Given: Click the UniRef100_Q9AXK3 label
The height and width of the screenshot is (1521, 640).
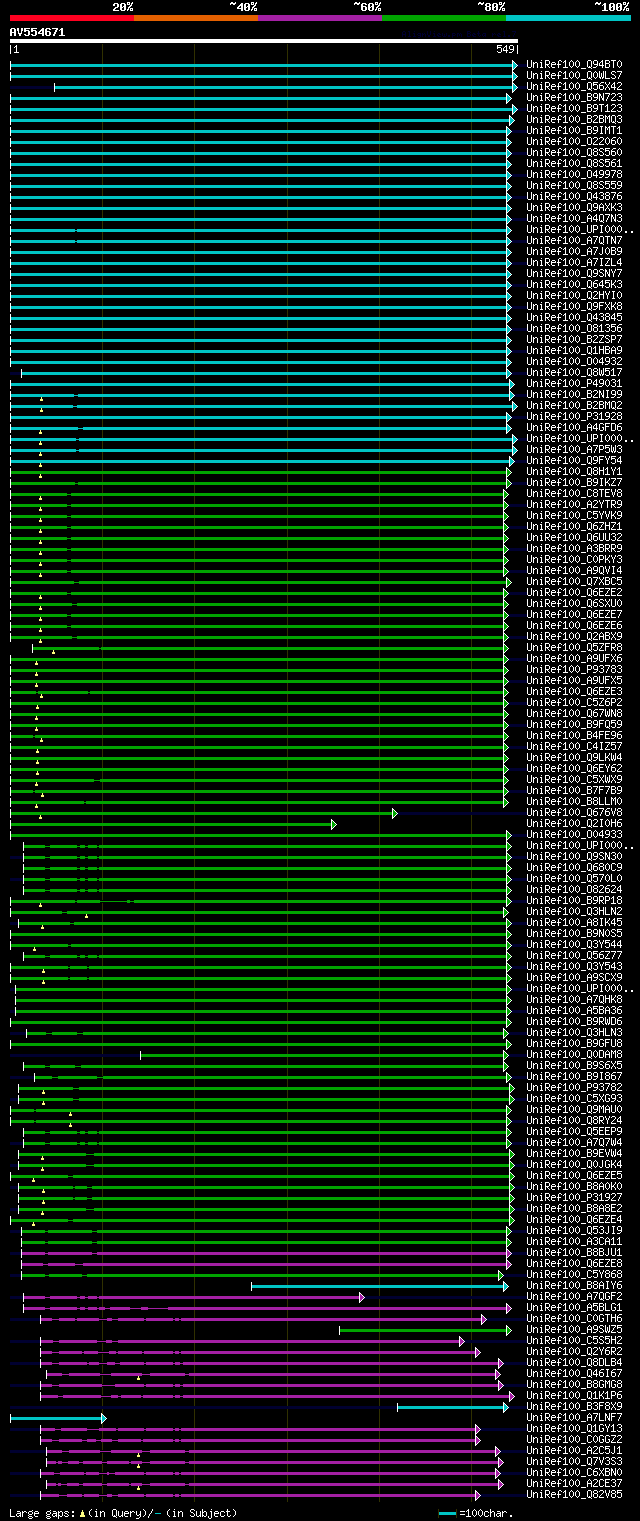Looking at the screenshot, I should click(x=574, y=207).
